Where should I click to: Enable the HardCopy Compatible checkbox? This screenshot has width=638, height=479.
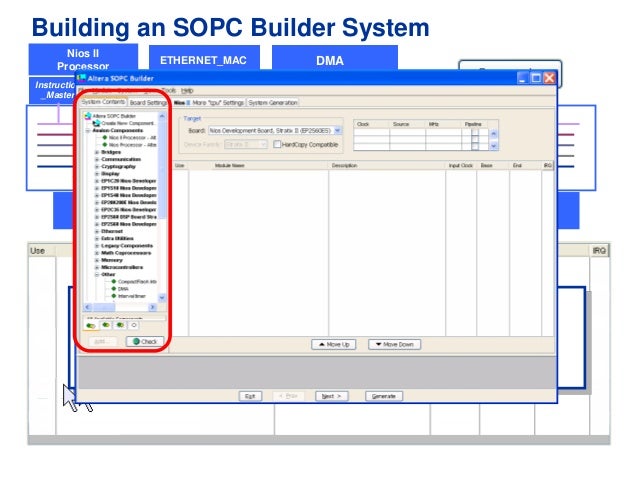[x=277, y=144]
